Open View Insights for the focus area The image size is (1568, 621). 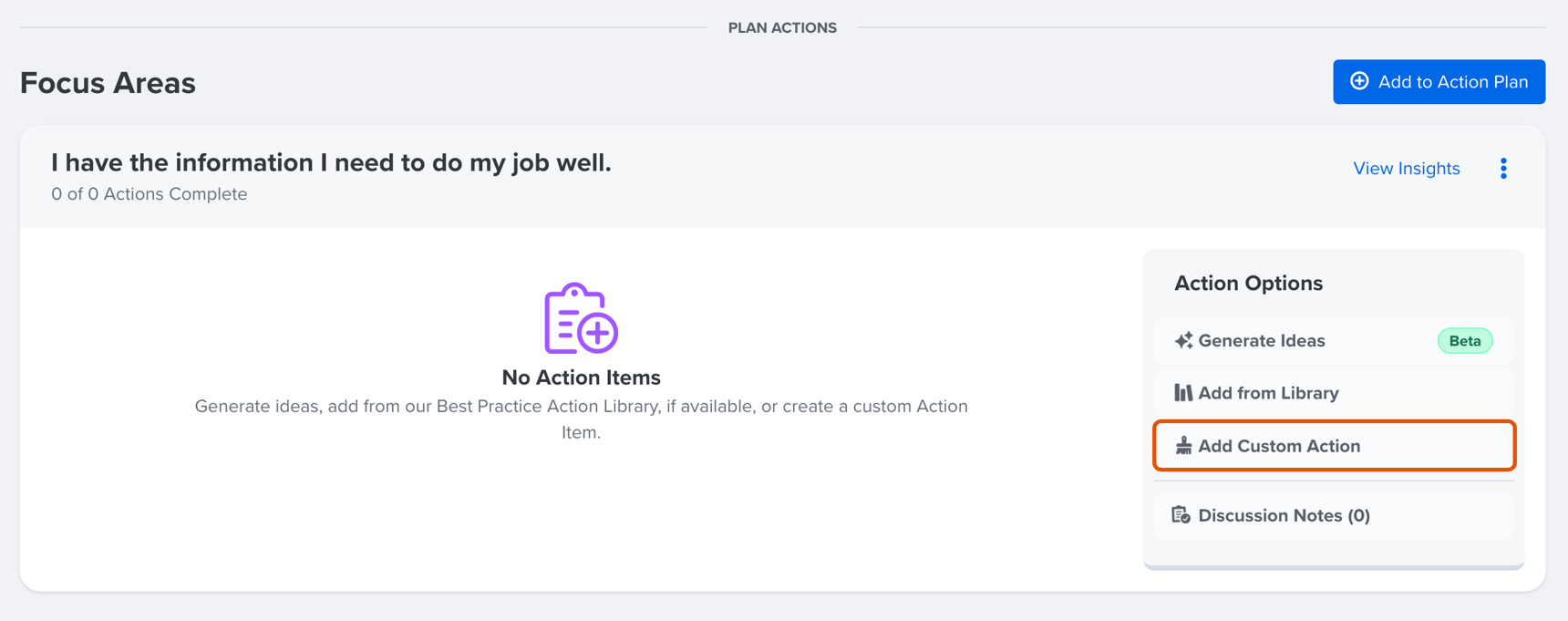point(1406,168)
